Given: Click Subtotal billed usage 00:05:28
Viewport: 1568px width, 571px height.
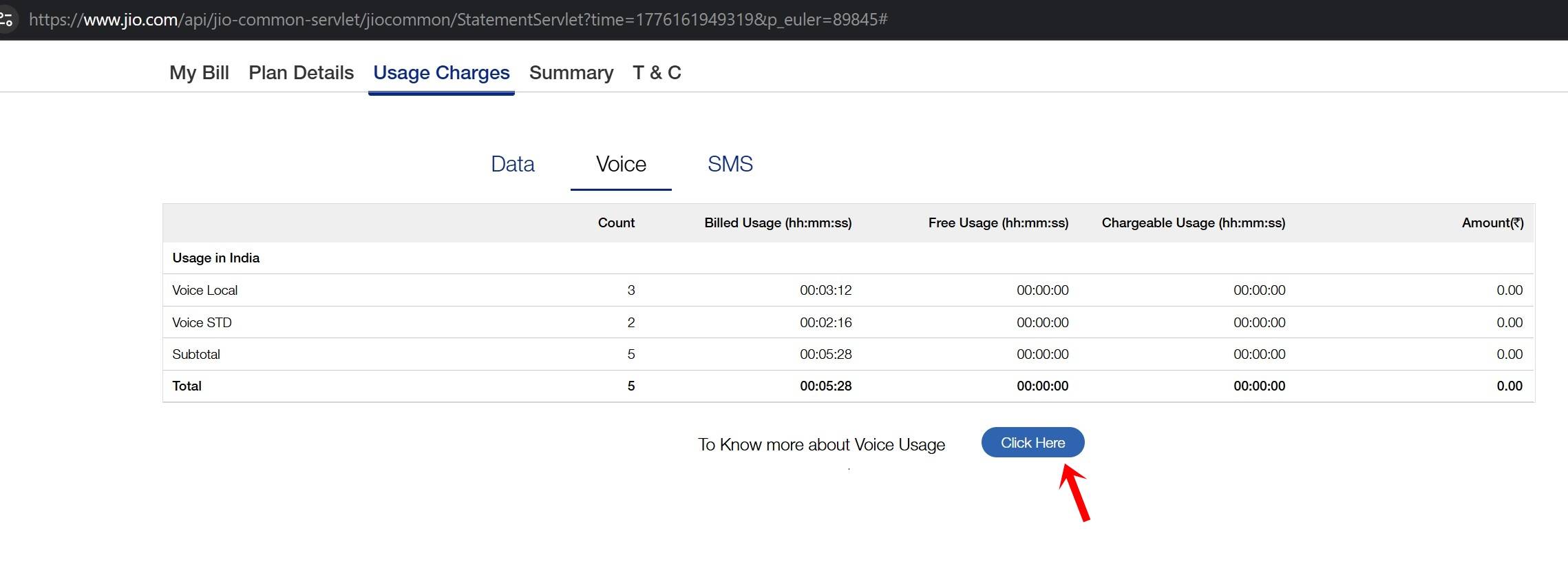Looking at the screenshot, I should [x=825, y=354].
